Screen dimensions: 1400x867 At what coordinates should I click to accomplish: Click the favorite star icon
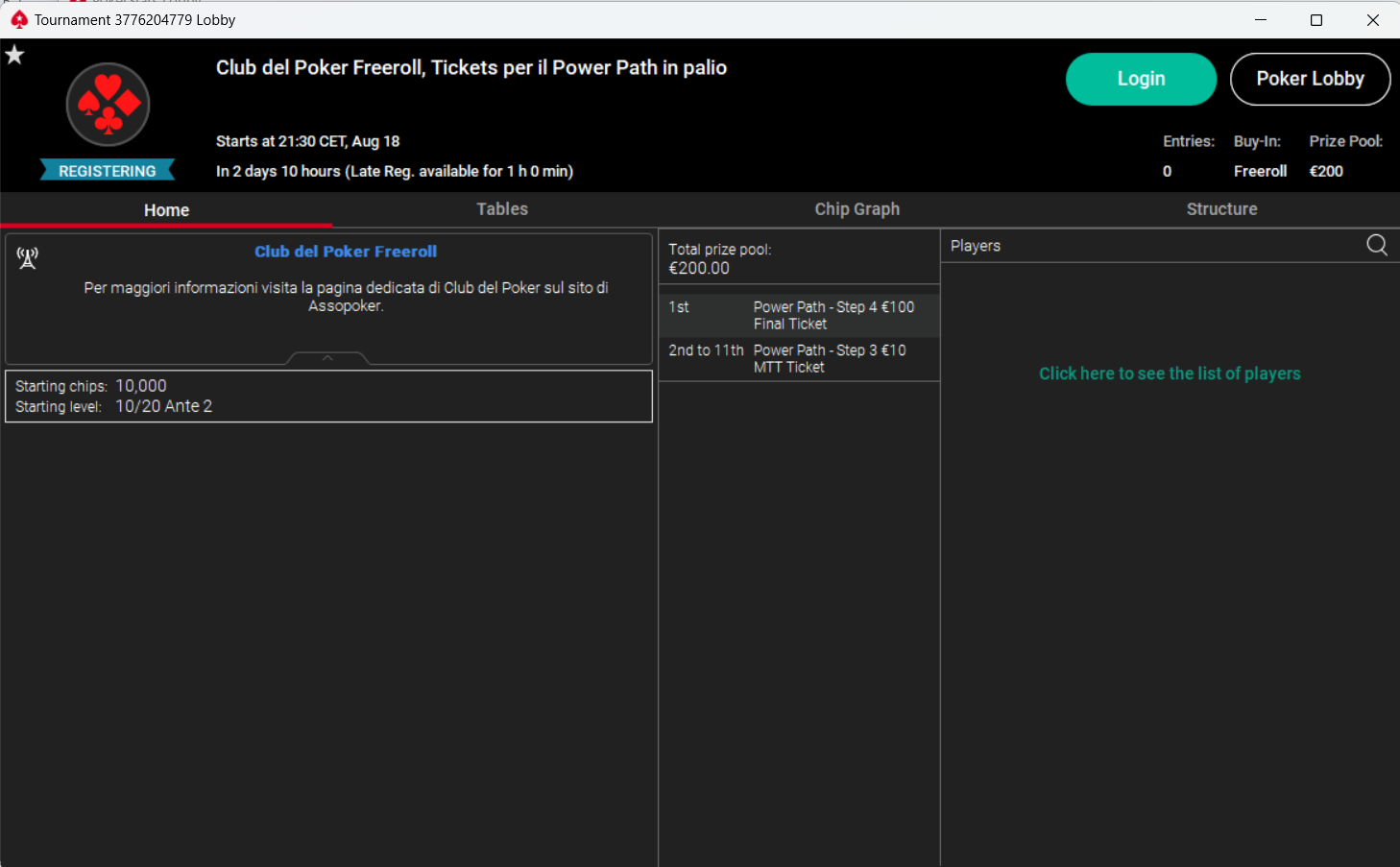(x=14, y=55)
